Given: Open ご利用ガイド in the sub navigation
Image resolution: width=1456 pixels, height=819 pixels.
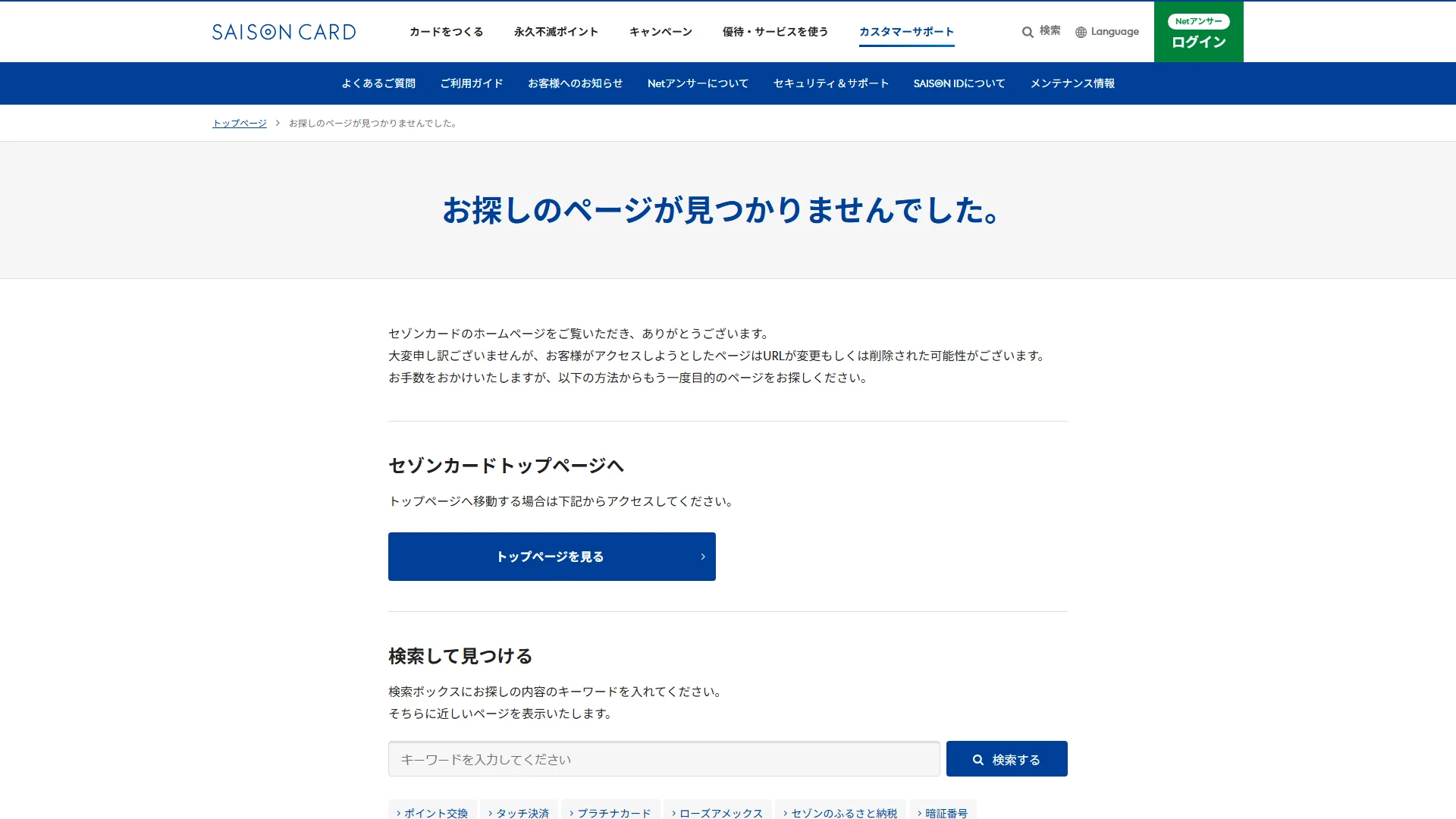Looking at the screenshot, I should [472, 83].
